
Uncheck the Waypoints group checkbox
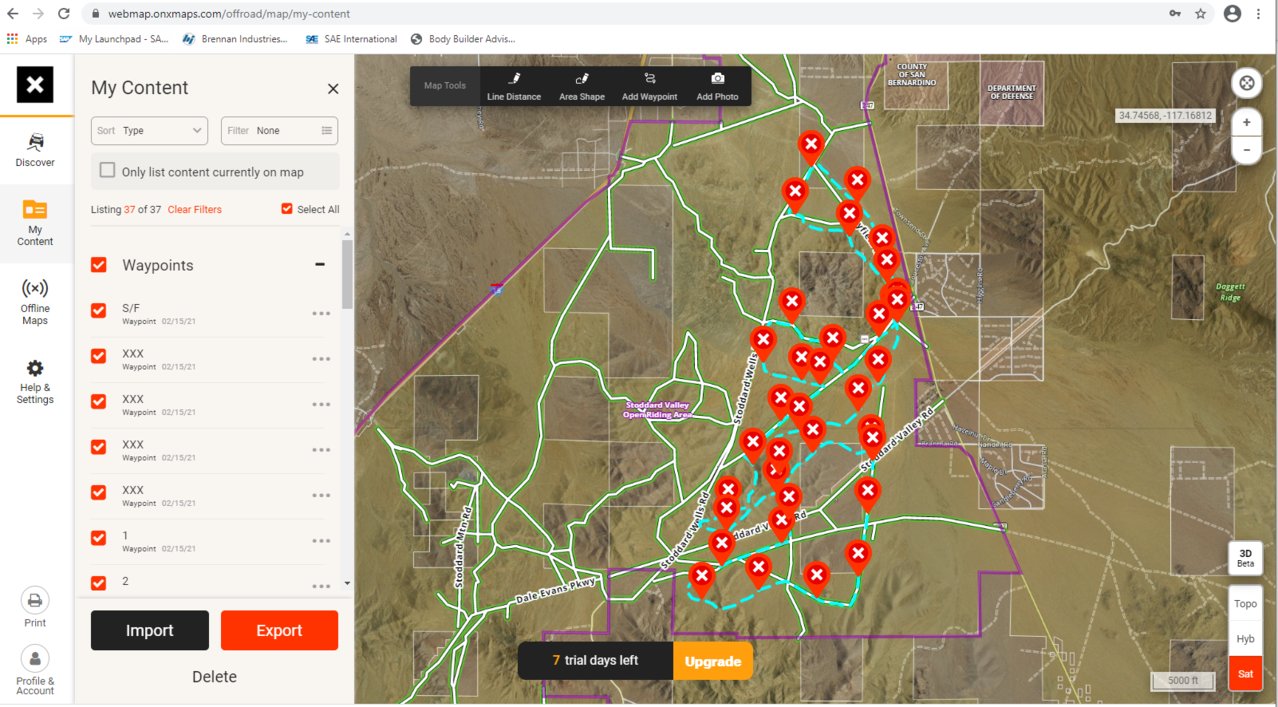point(99,265)
